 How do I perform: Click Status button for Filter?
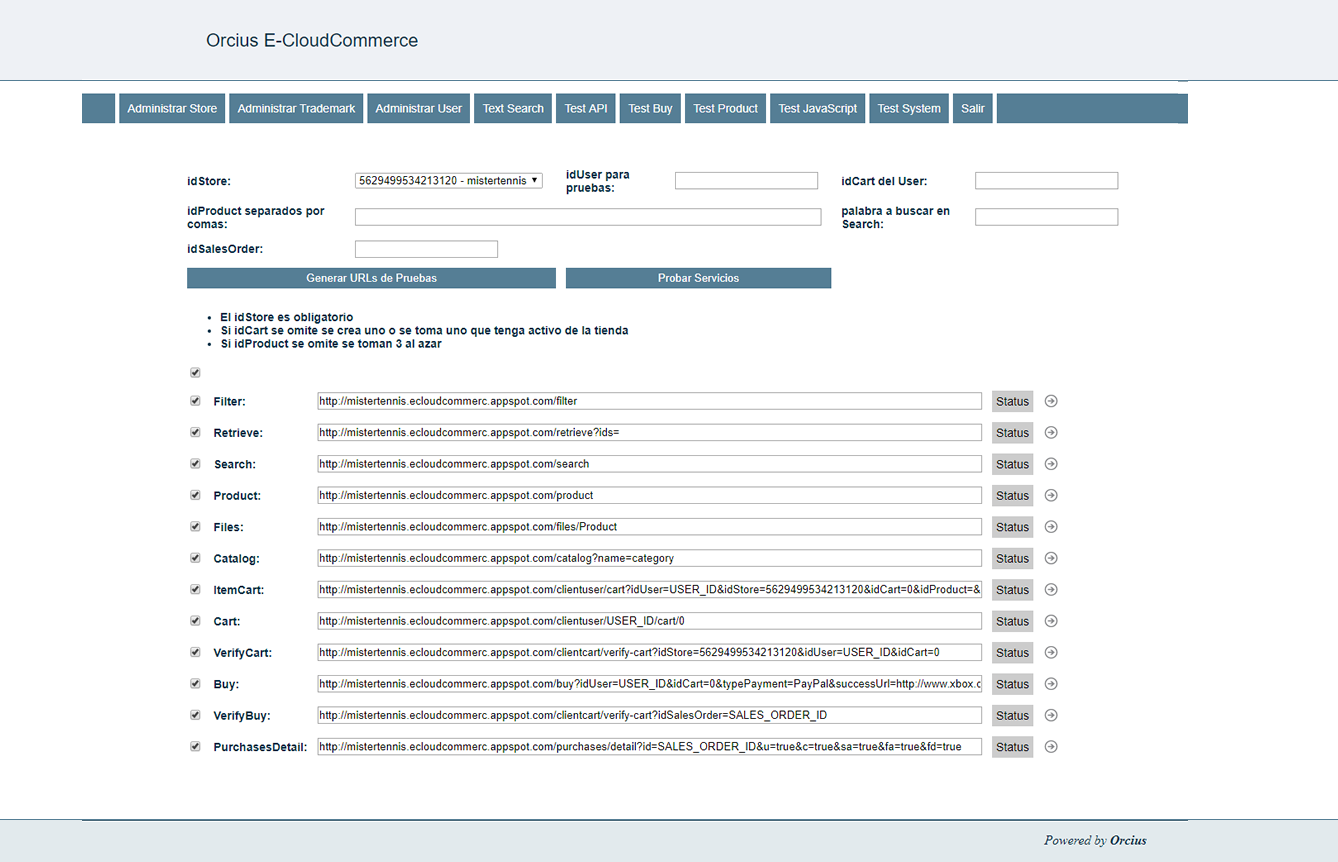pos(1012,401)
